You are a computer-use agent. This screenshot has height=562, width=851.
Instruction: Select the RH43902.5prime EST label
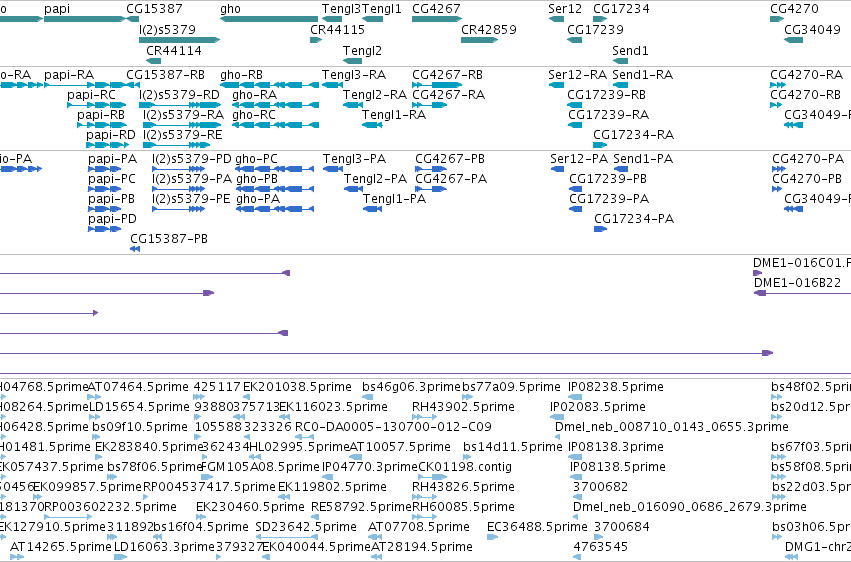463,407
